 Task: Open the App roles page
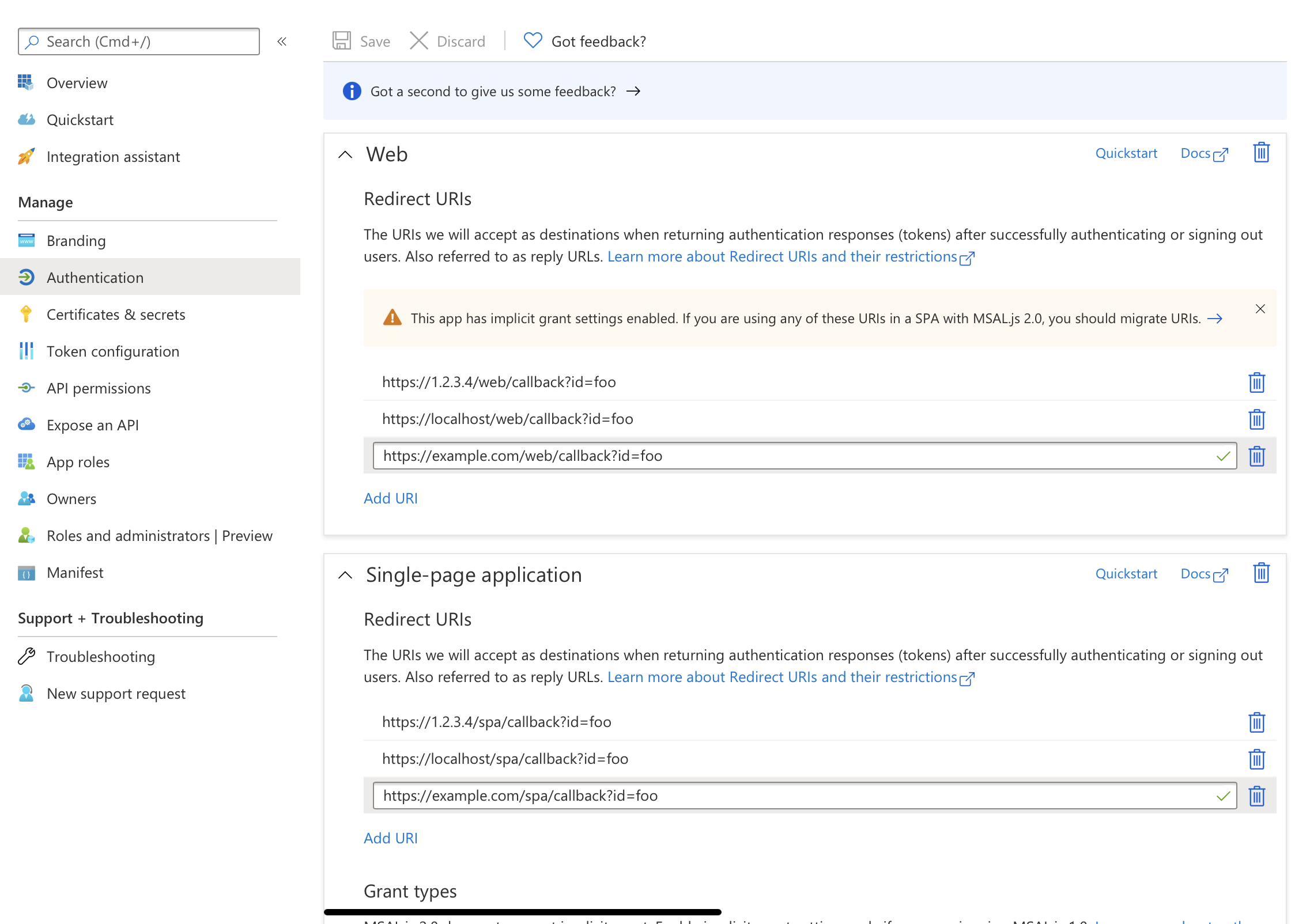coord(78,461)
